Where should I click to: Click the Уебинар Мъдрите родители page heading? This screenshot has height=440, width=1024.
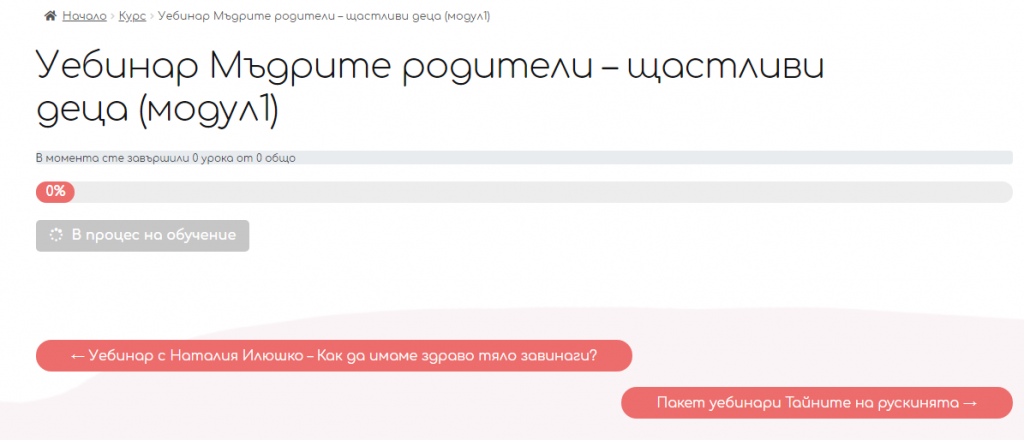(430, 89)
